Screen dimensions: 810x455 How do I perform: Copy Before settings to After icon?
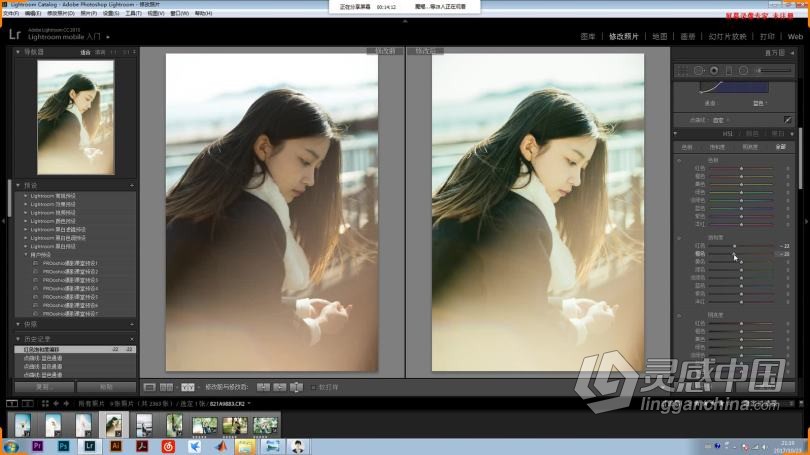click(x=263, y=387)
